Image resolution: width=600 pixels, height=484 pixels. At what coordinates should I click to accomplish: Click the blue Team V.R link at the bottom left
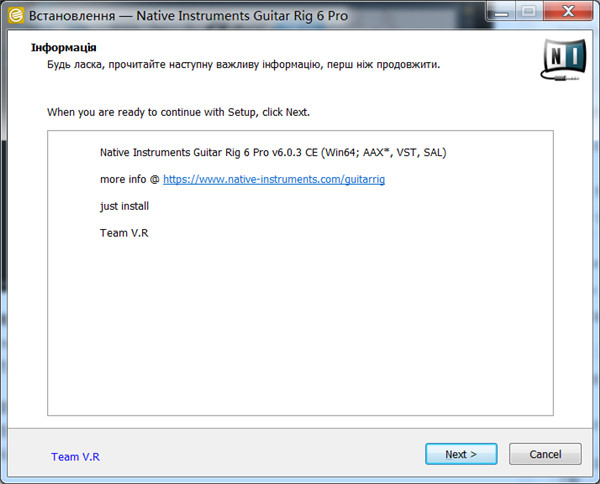[75, 457]
